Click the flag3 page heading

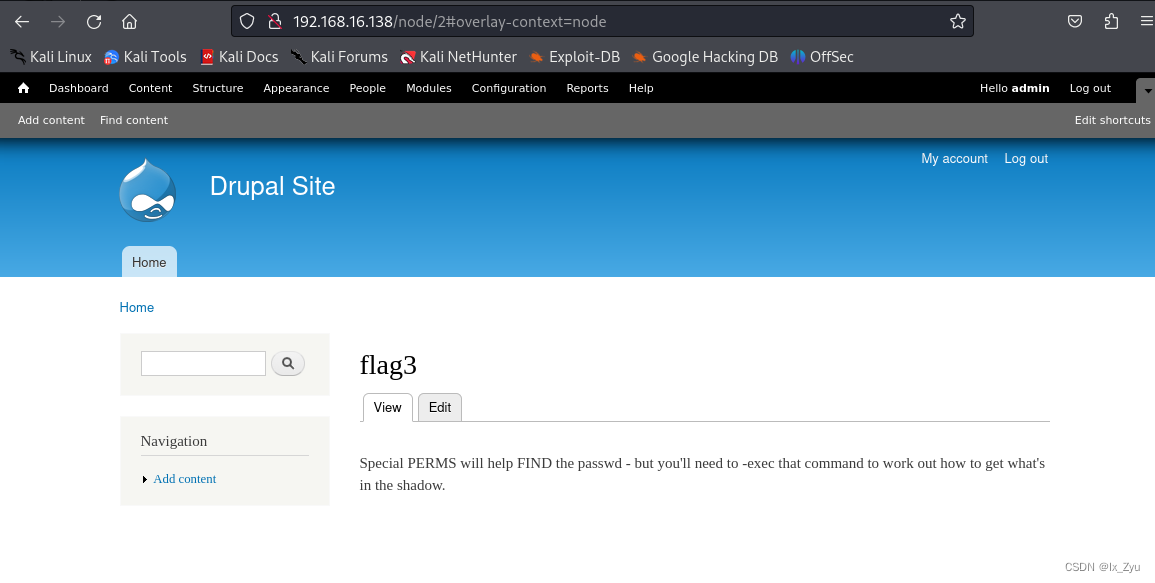(x=388, y=365)
